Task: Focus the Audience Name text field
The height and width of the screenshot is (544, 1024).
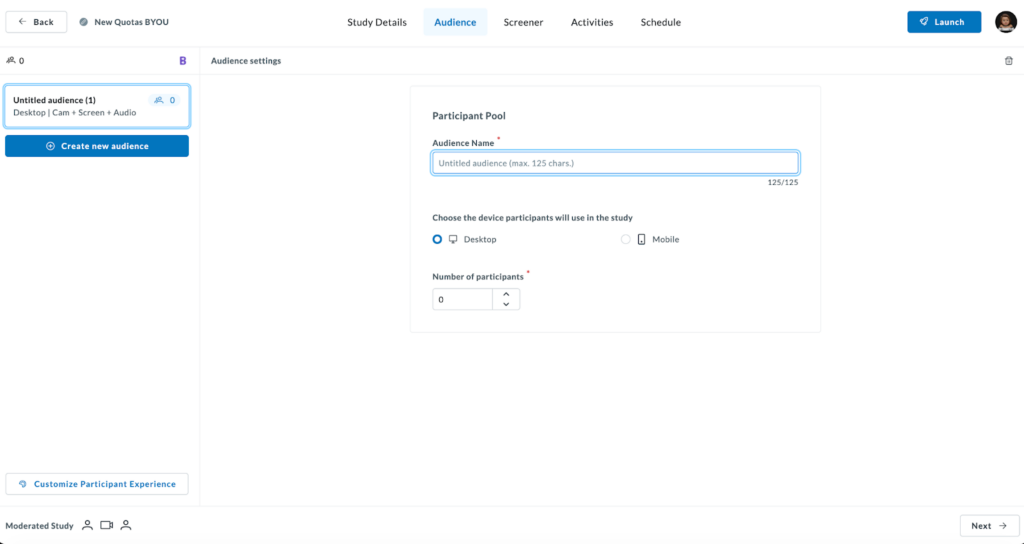Action: coord(615,163)
